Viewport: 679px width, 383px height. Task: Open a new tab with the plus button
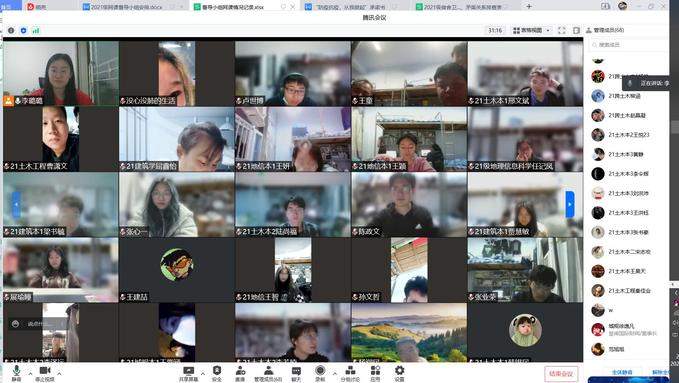tap(529, 6)
